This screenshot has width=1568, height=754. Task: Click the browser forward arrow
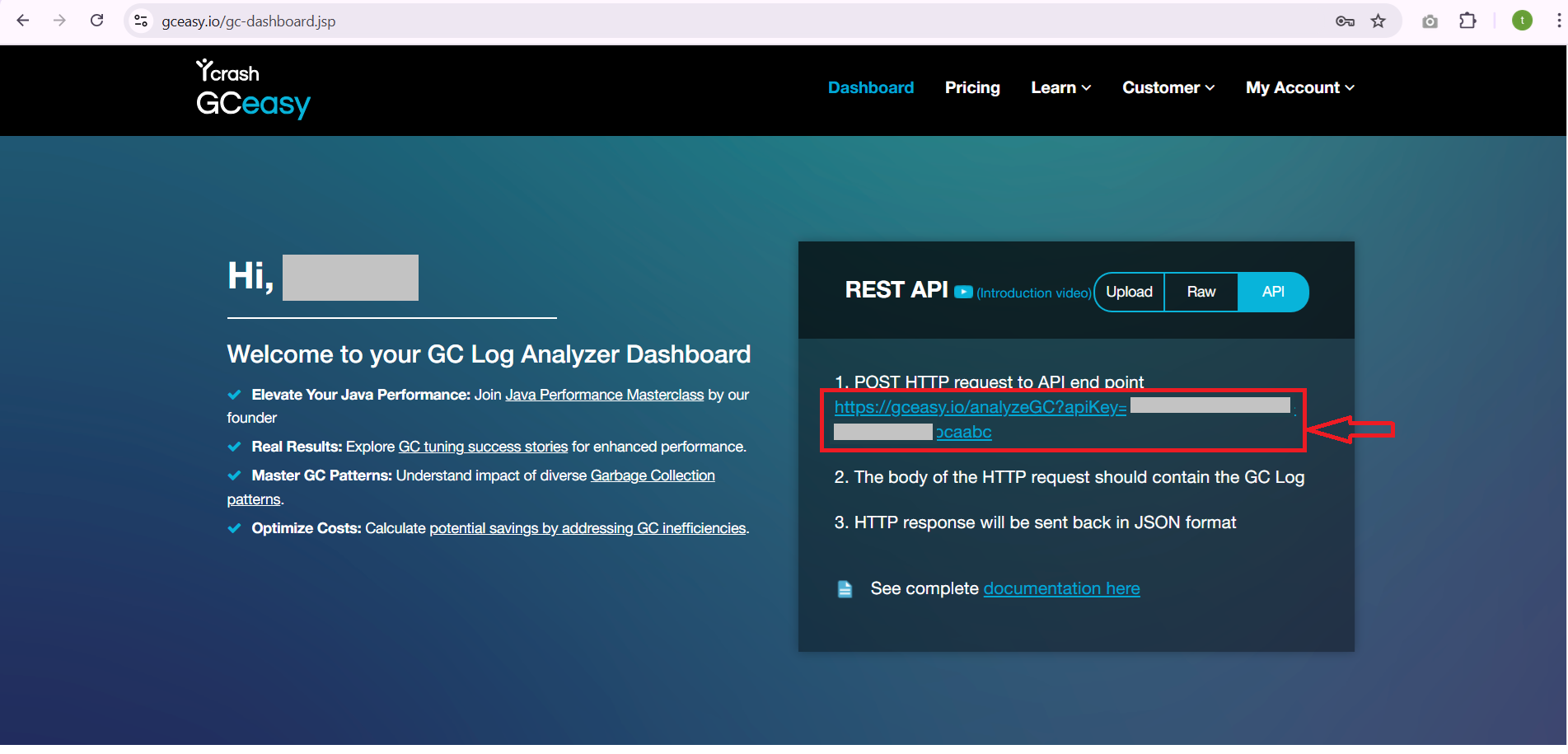[x=59, y=21]
